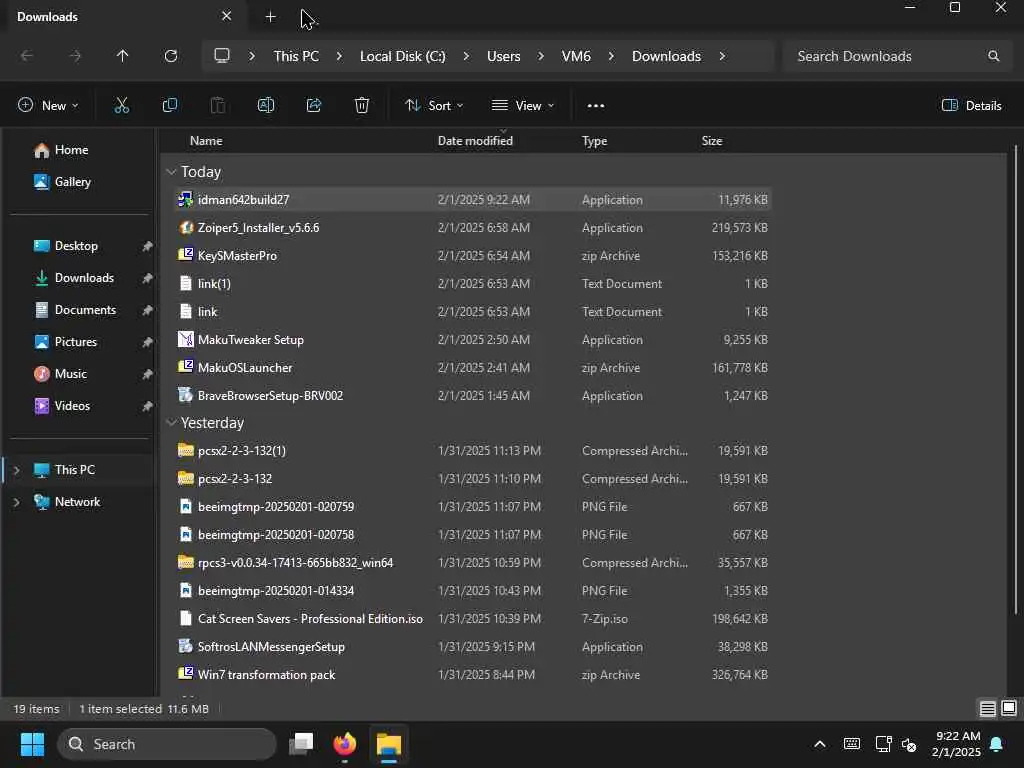The height and width of the screenshot is (768, 1024).
Task: Open Task View on taskbar
Action: (301, 744)
